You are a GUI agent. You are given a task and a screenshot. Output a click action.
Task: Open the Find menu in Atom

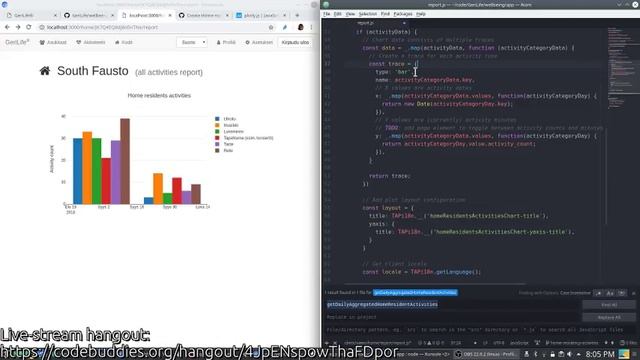(x=385, y=14)
